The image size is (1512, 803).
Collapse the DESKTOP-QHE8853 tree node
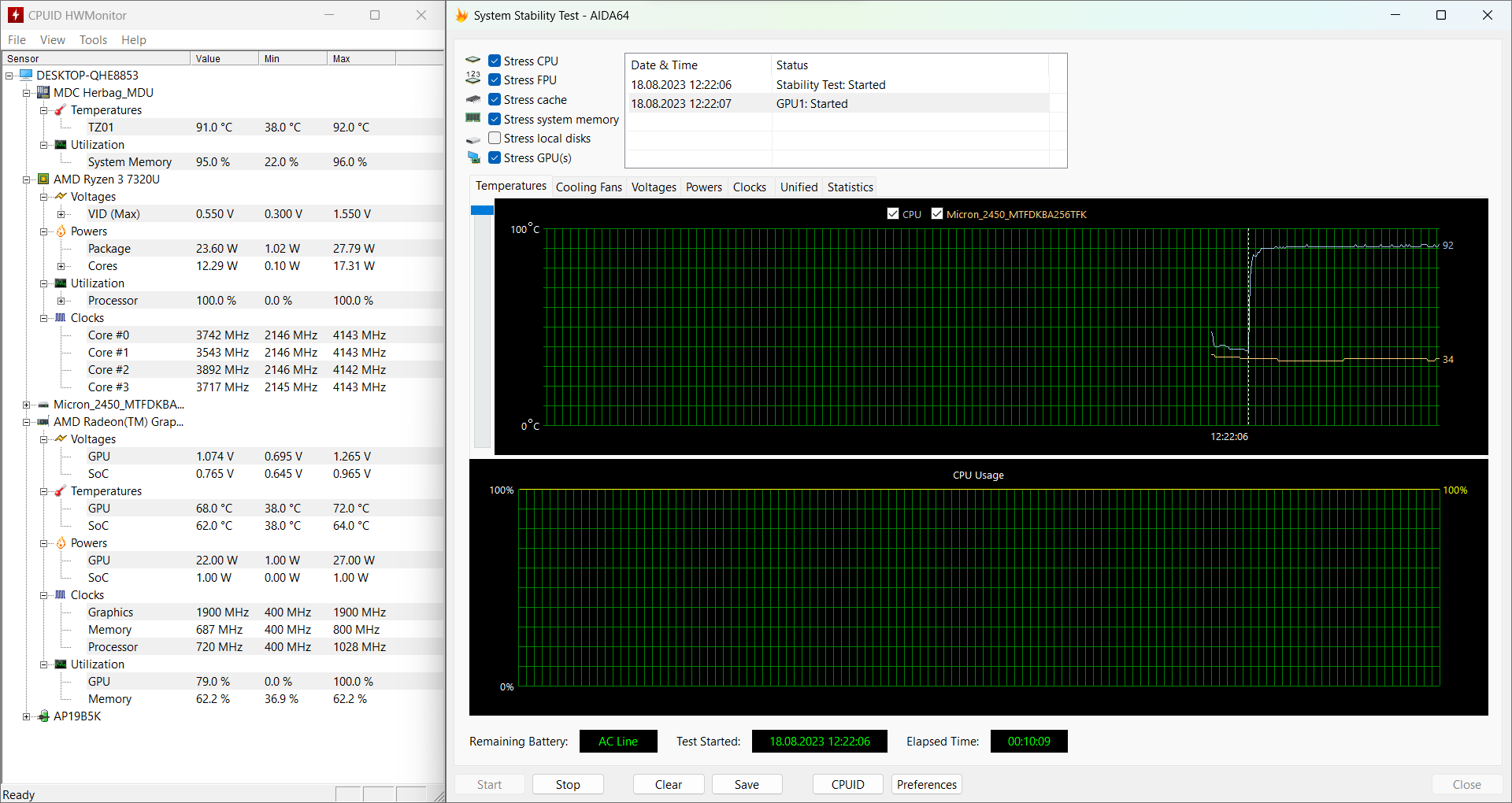(9, 76)
